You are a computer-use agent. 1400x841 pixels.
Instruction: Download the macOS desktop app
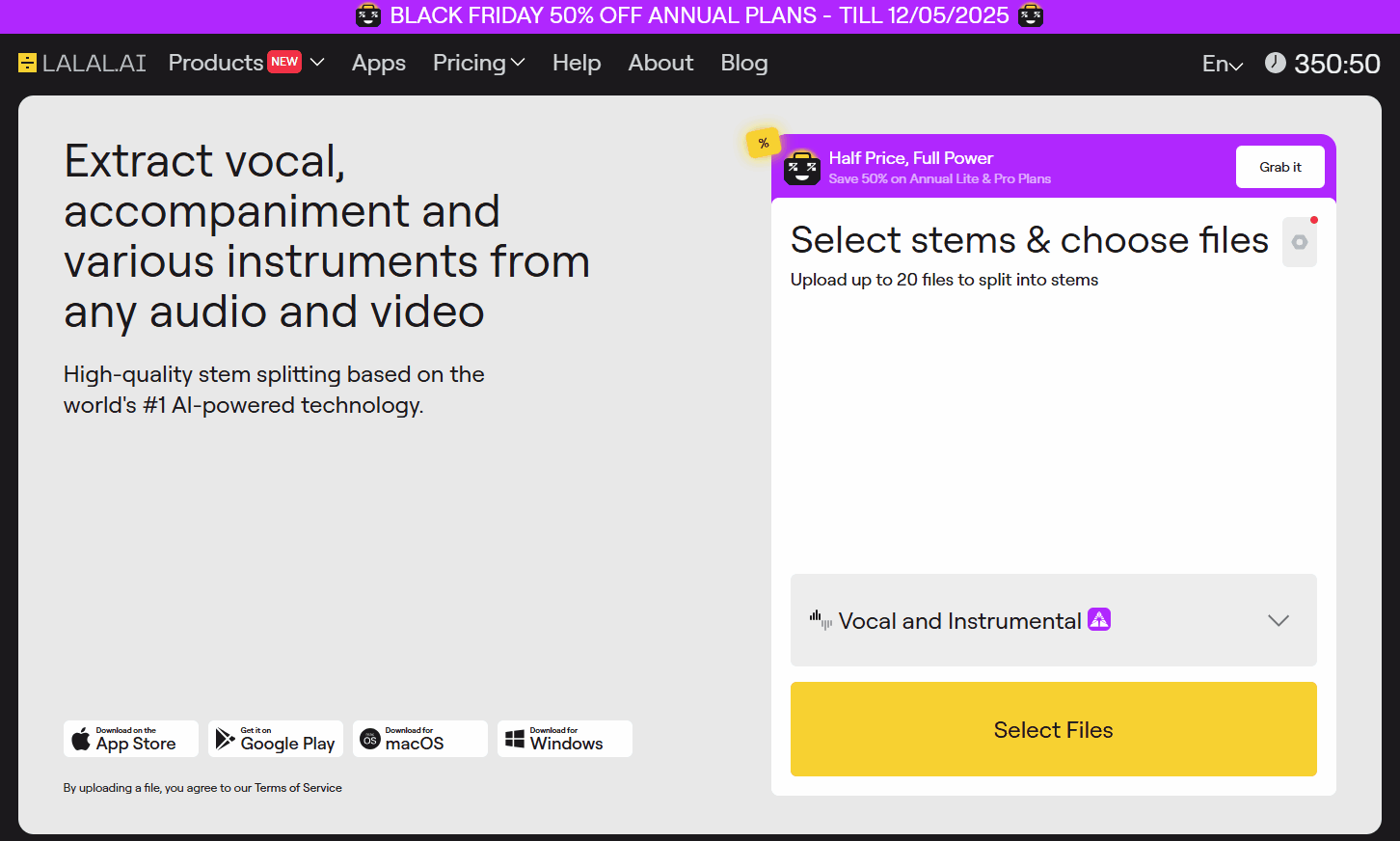(420, 739)
